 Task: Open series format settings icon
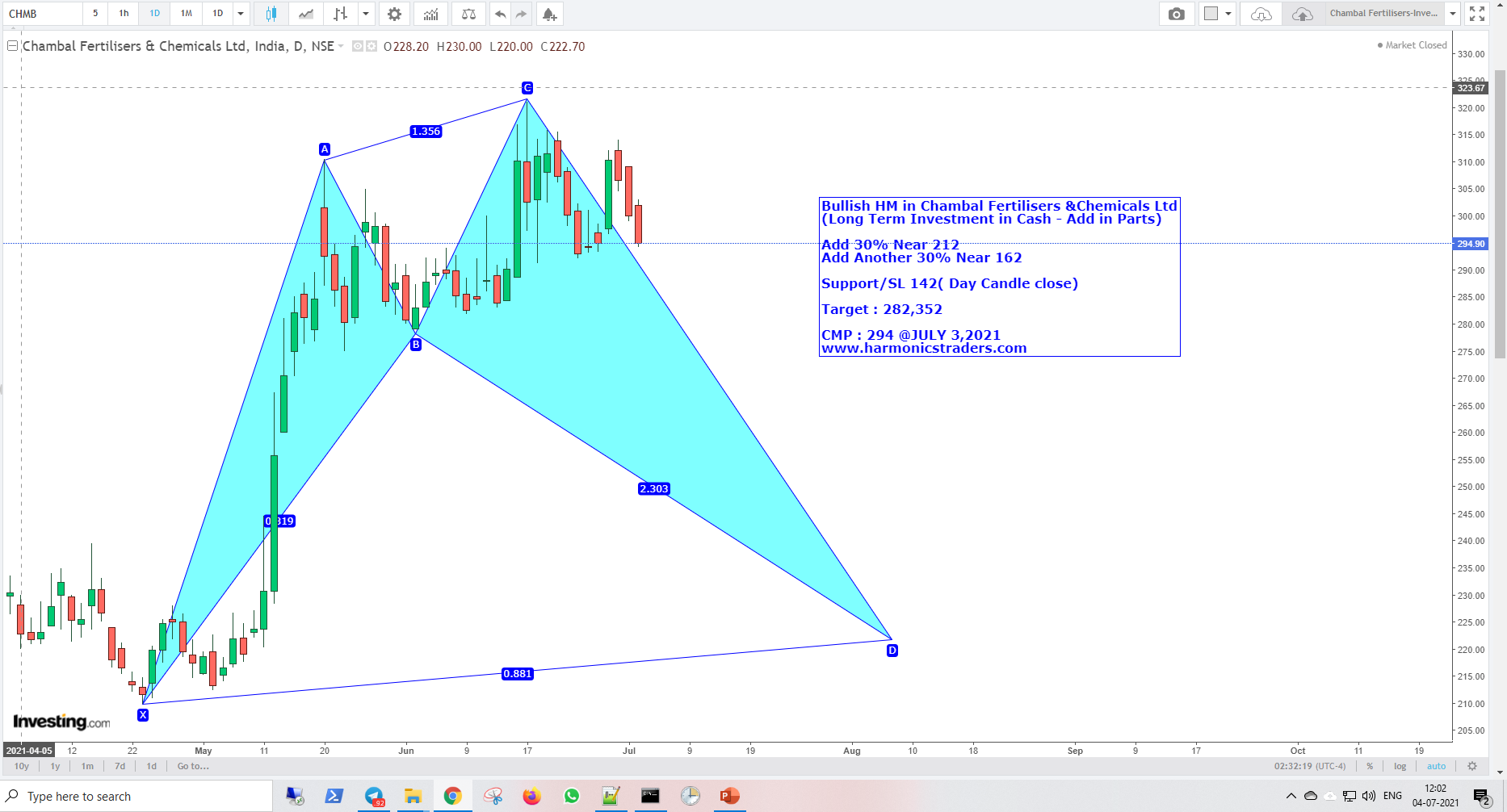click(372, 47)
